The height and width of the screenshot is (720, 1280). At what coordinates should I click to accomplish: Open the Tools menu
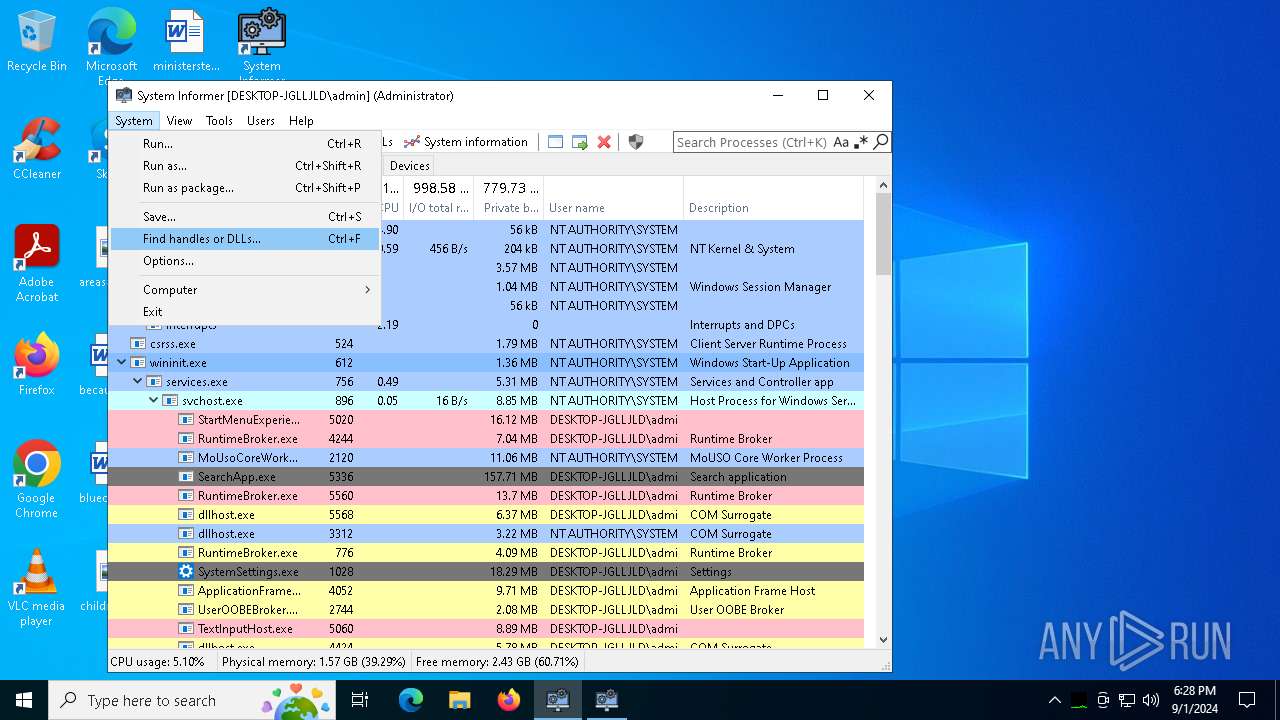click(219, 121)
